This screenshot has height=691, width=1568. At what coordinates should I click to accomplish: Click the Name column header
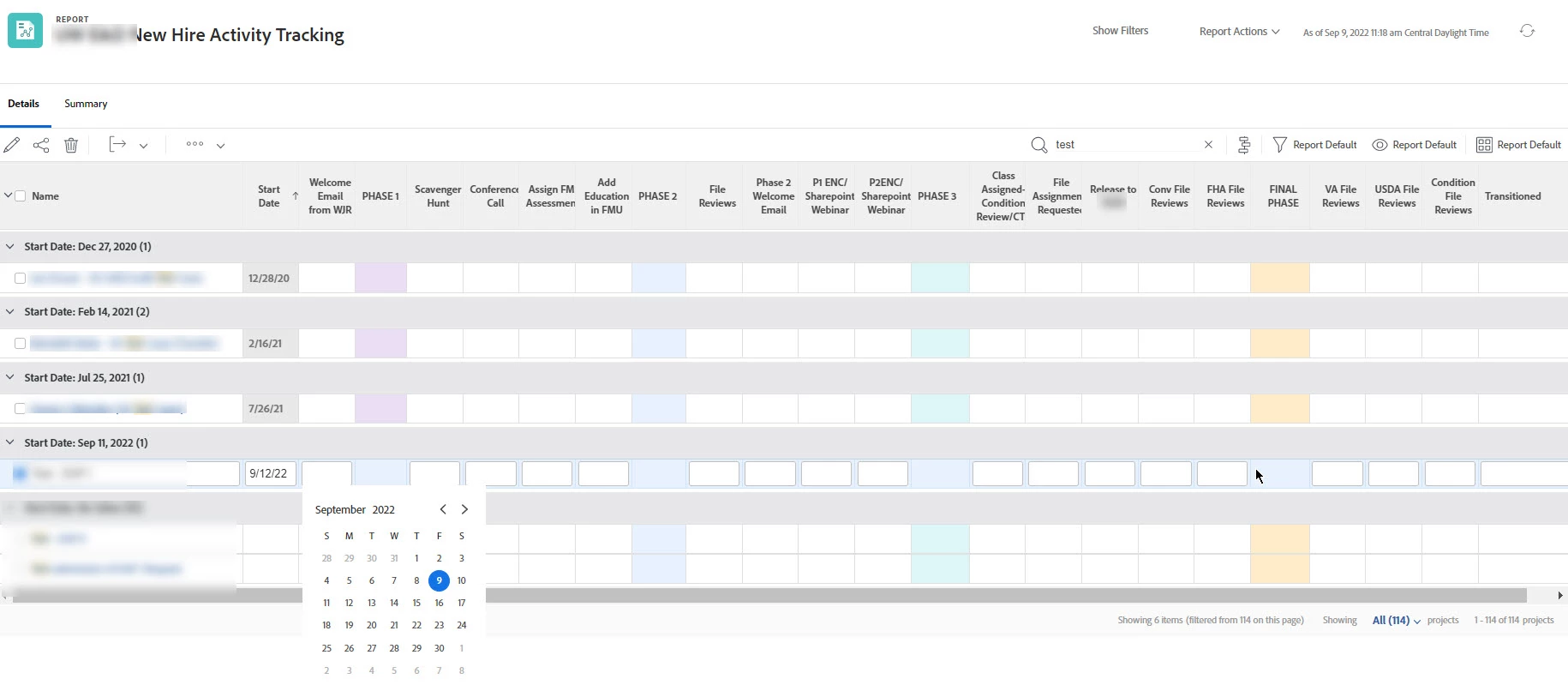tap(45, 196)
